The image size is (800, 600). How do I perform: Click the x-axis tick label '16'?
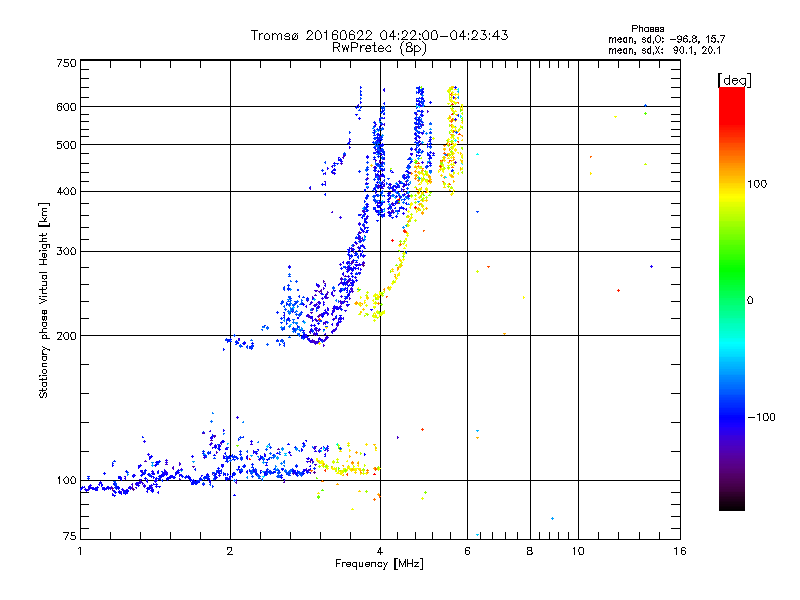(x=680, y=551)
